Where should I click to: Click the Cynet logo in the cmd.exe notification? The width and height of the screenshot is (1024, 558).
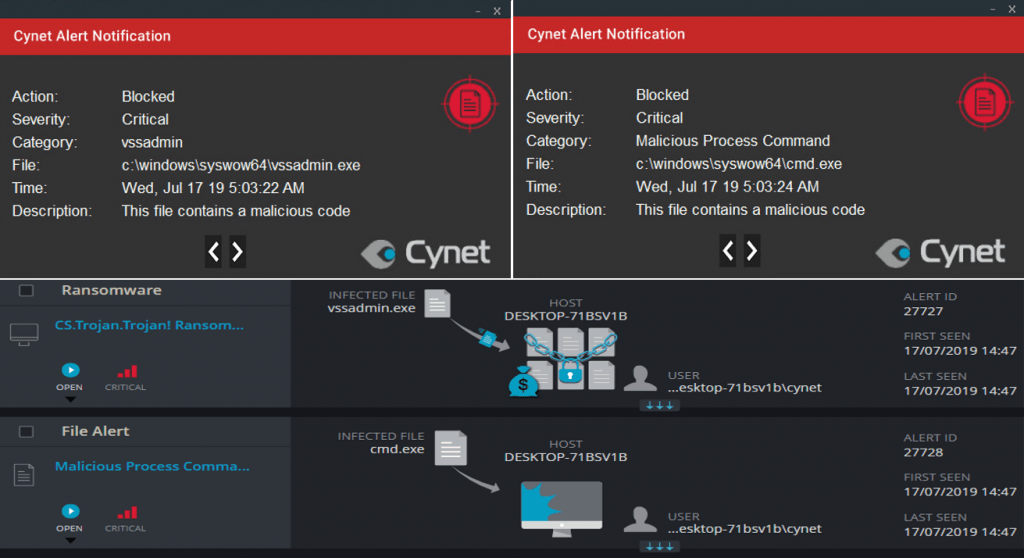pos(940,252)
